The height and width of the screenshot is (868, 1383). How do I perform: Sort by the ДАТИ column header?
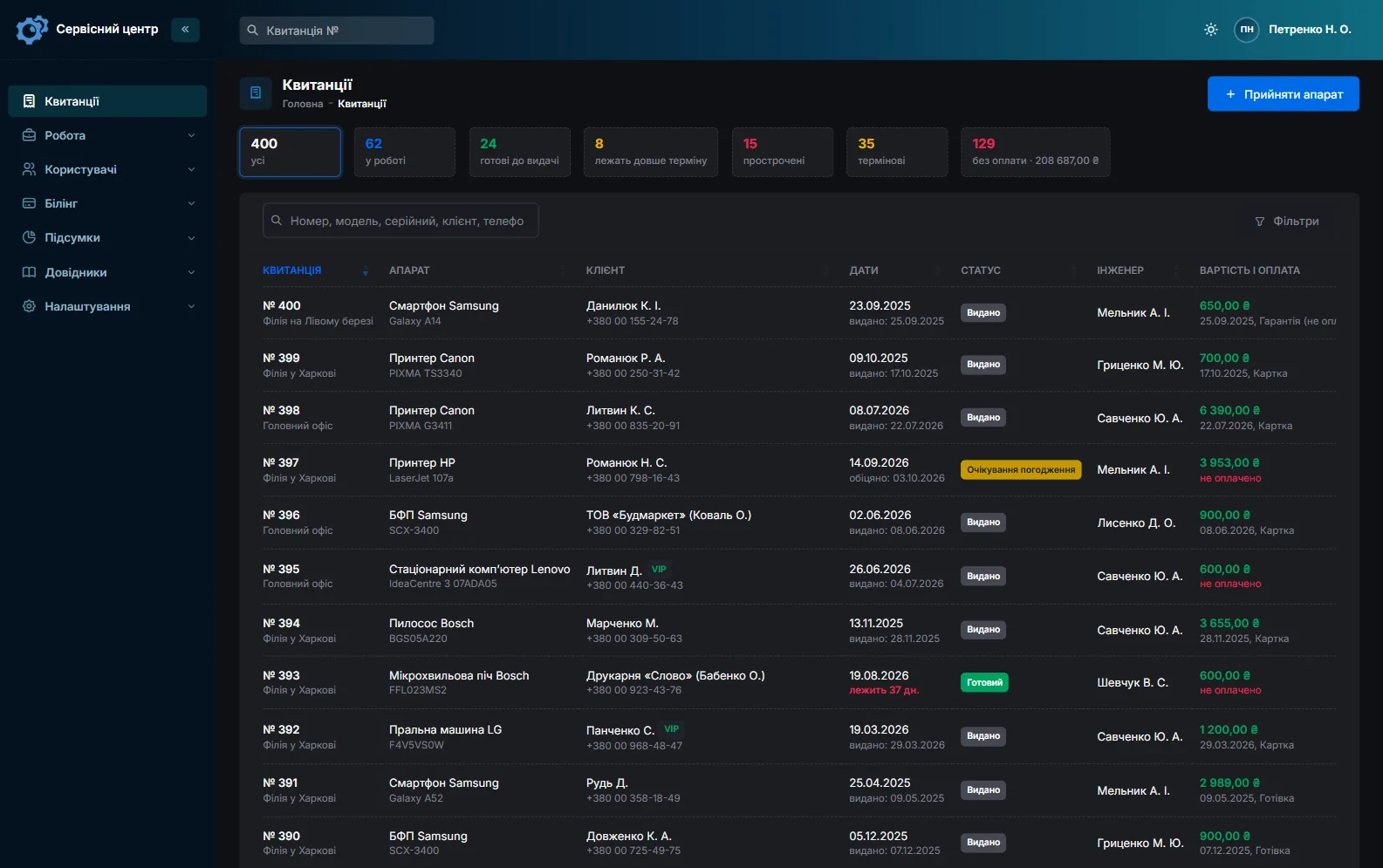pyautogui.click(x=864, y=270)
